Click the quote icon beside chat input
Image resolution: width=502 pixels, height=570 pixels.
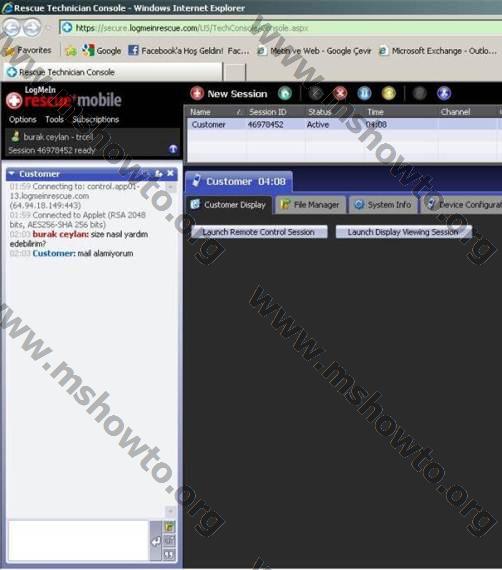[x=169, y=554]
